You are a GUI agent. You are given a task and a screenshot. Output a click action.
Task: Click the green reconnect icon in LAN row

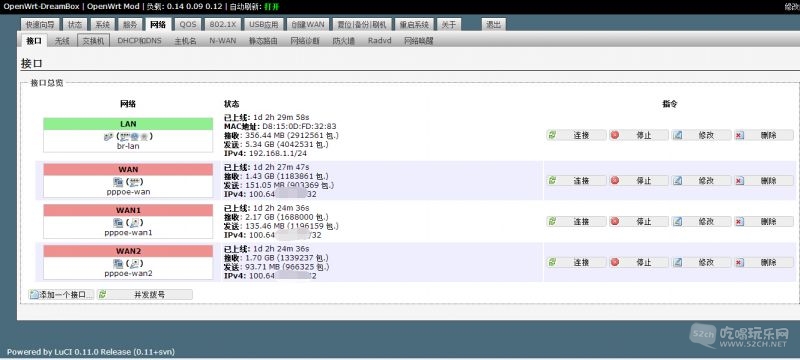coord(552,135)
